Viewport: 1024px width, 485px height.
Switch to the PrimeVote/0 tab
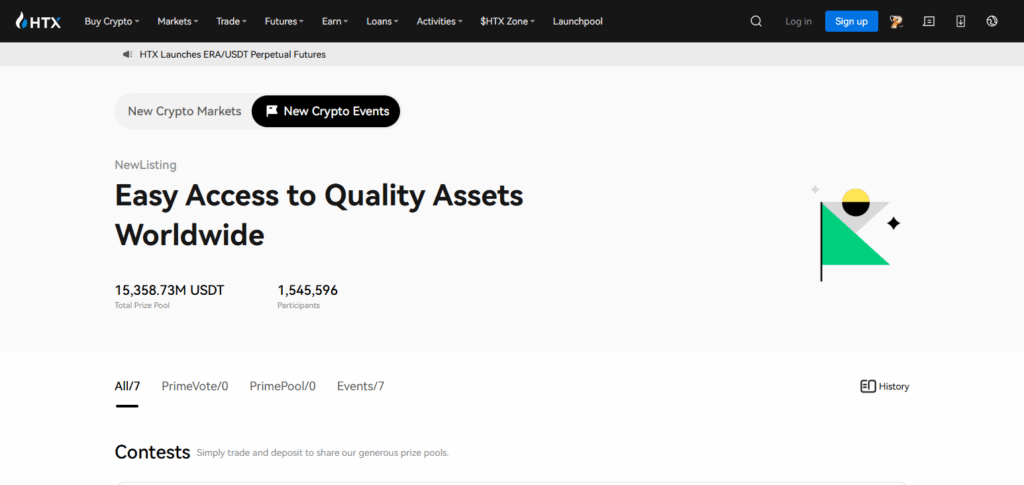point(195,386)
